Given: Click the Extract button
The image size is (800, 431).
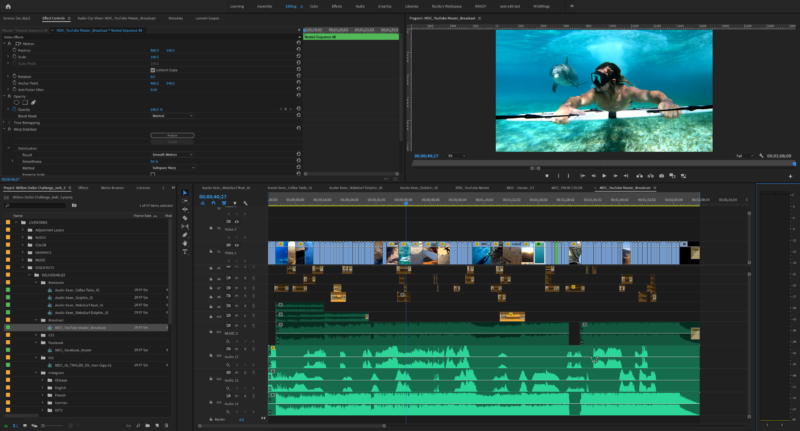Looking at the screenshot, I should point(651,176).
